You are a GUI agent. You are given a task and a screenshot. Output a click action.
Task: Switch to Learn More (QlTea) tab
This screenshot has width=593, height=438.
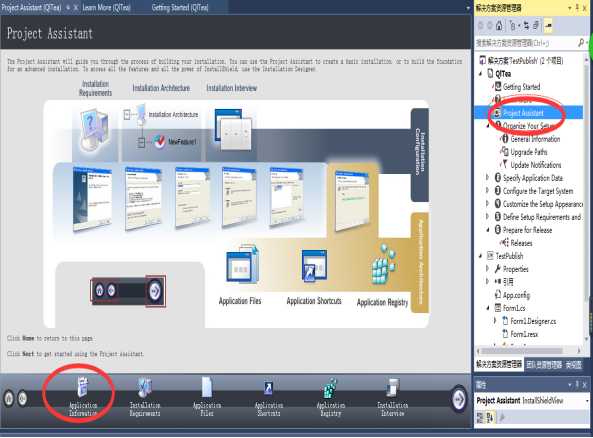coord(106,7)
